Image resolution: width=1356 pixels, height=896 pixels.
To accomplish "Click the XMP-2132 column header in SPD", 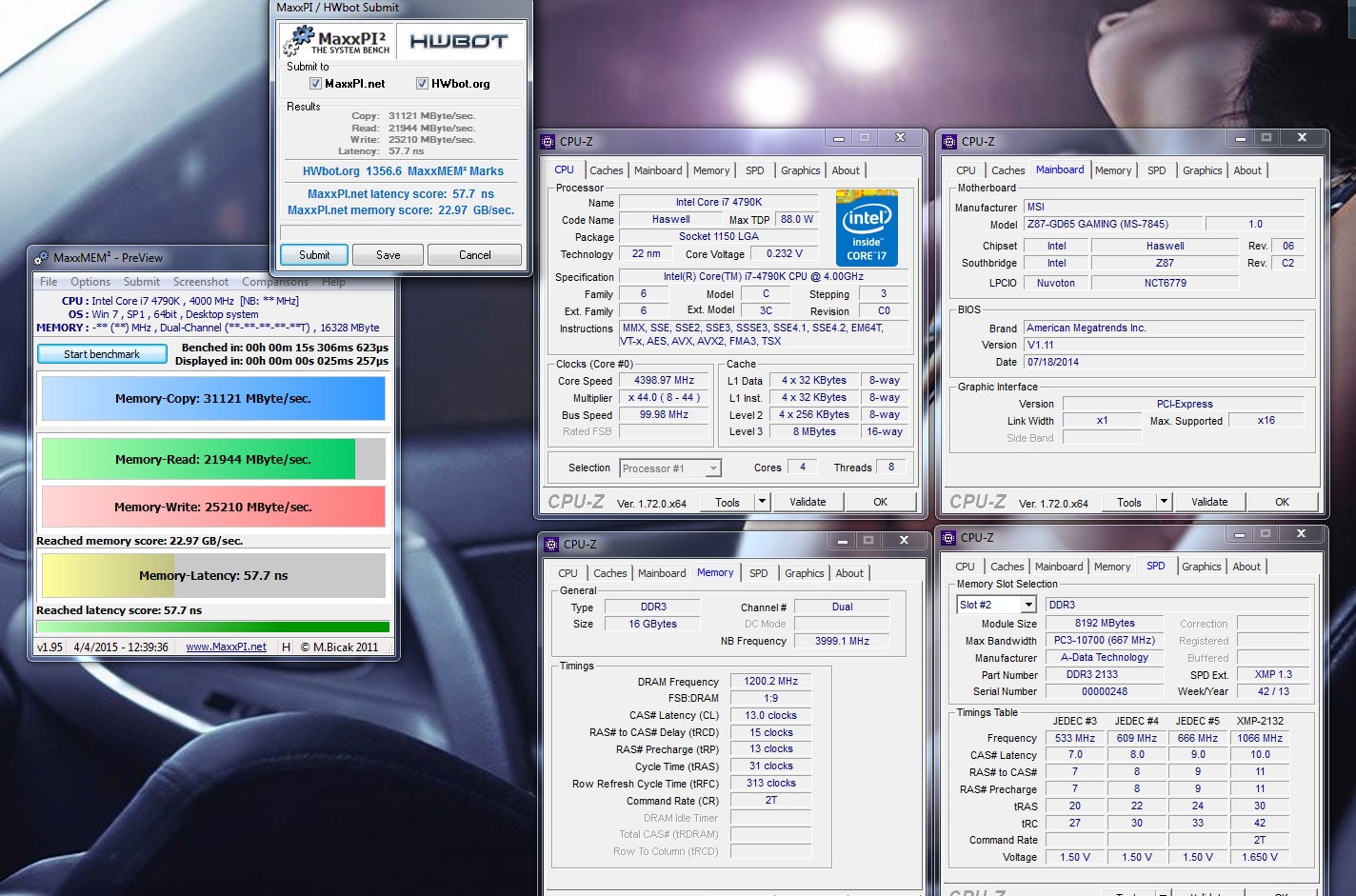I will (1260, 721).
